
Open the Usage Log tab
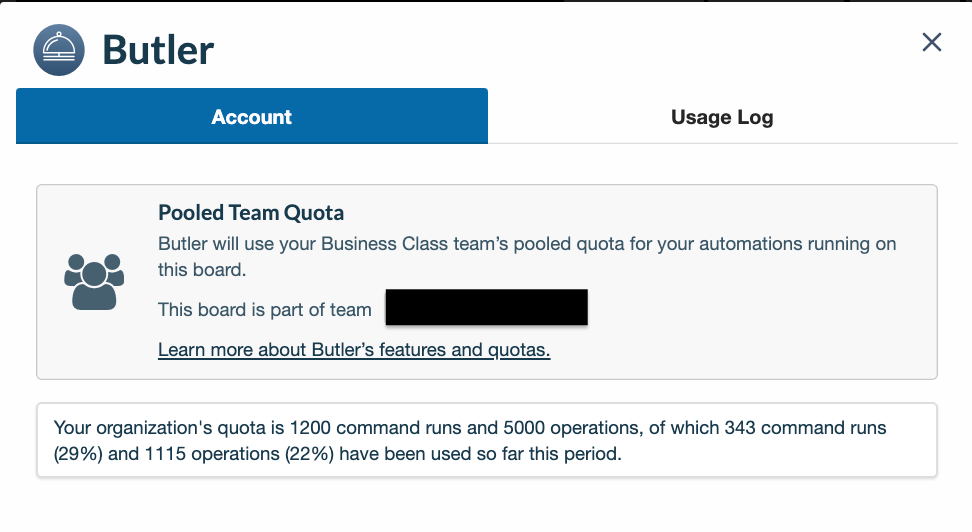722,116
